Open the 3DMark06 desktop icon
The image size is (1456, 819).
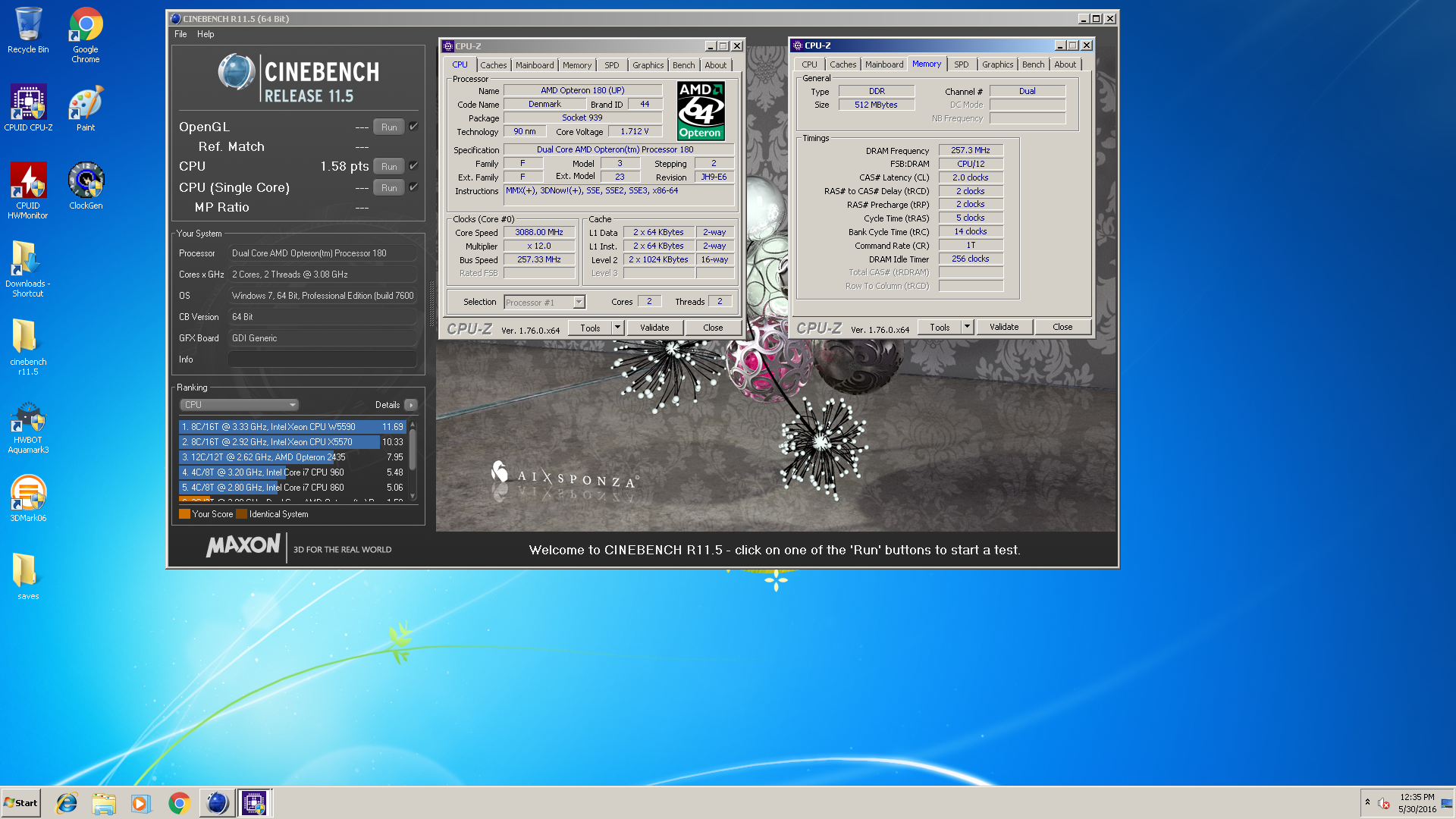tap(28, 498)
